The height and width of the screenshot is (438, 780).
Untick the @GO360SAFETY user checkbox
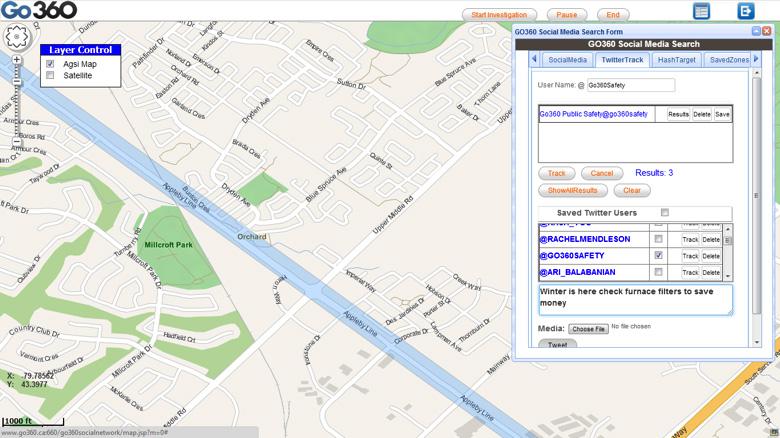pyautogui.click(x=658, y=255)
